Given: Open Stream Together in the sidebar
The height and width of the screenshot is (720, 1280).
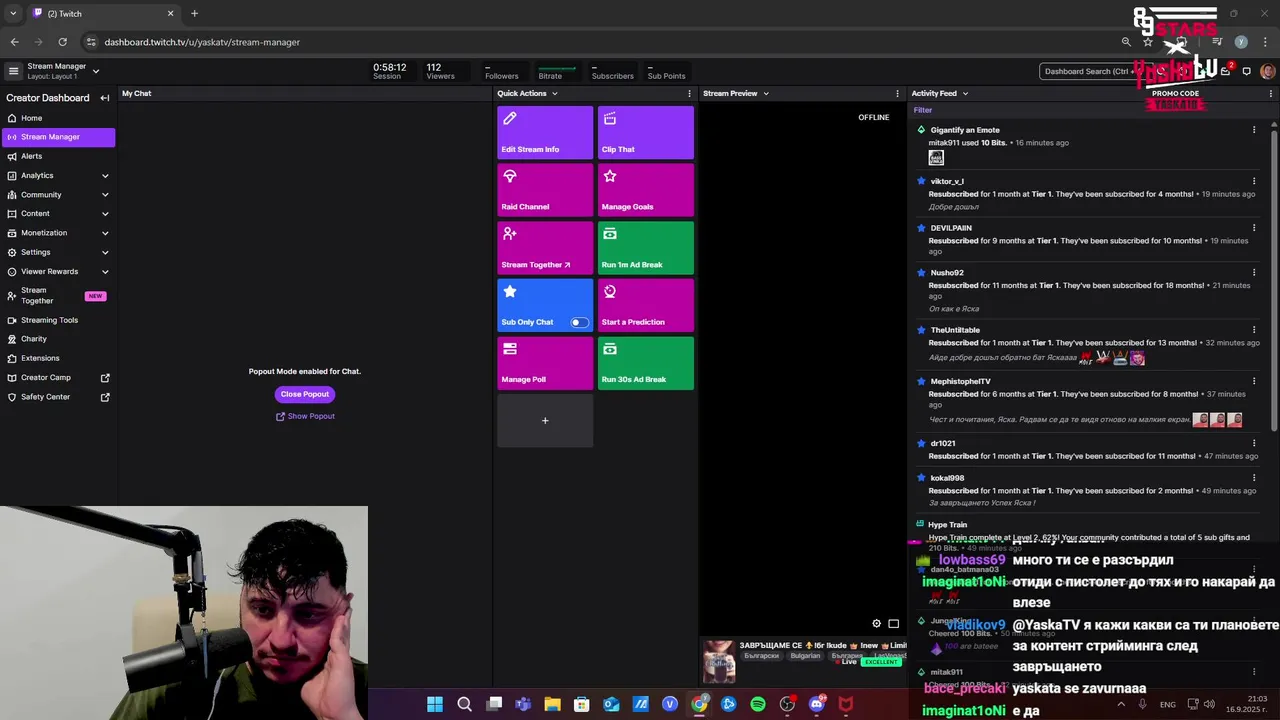Looking at the screenshot, I should [58, 296].
